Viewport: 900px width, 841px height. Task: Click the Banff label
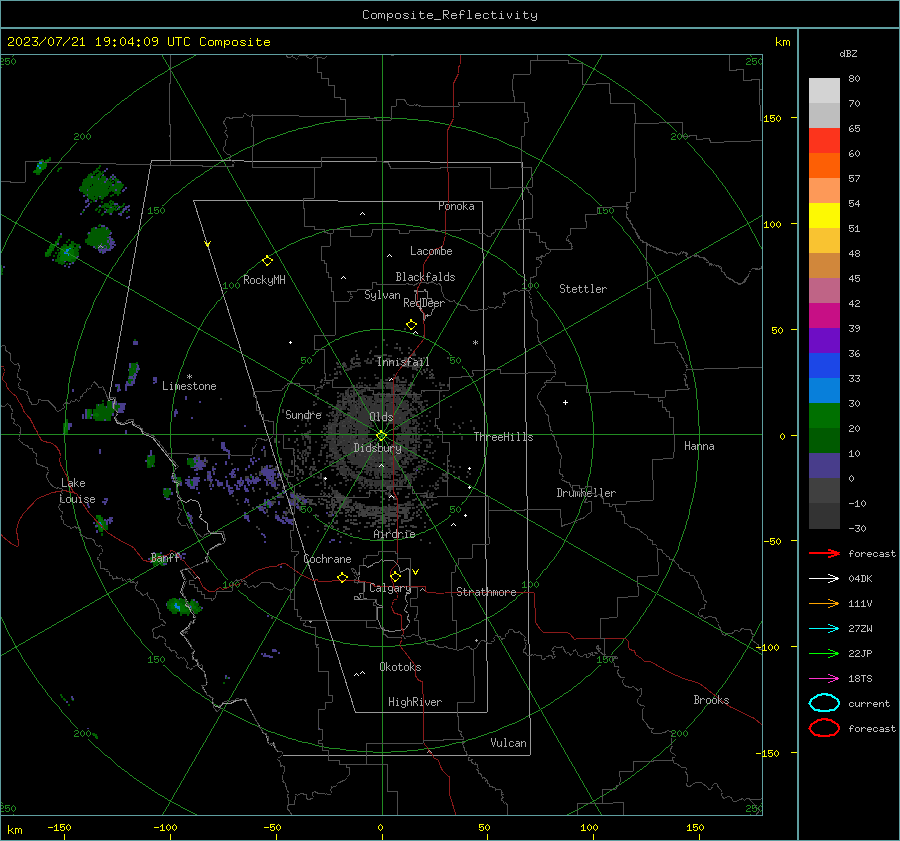(x=166, y=557)
